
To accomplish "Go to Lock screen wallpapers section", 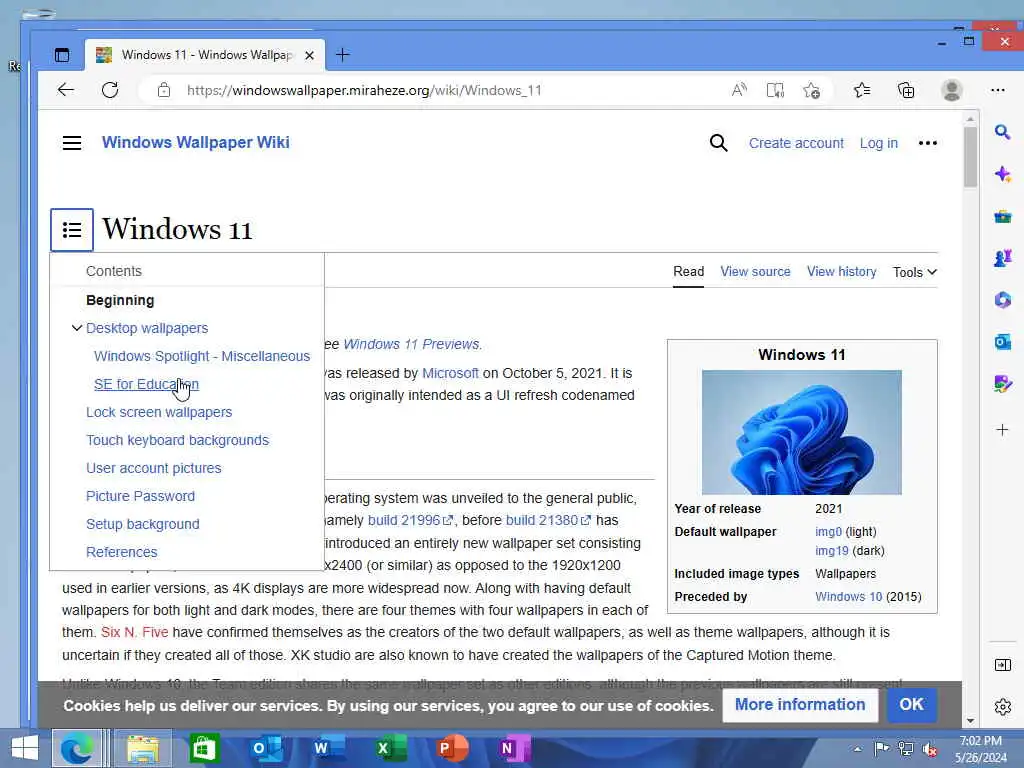I will [x=159, y=412].
